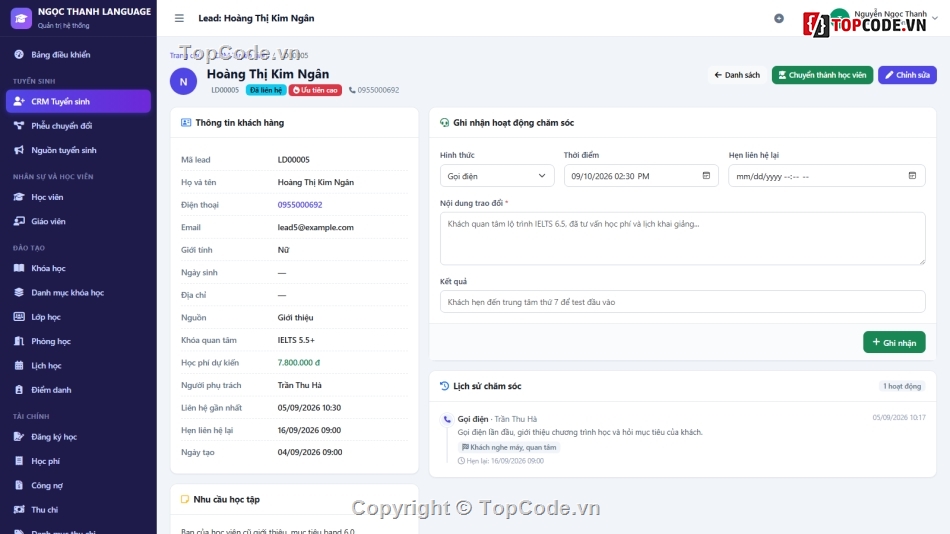Click the Ngọc Thanh Language logo icon
The image size is (950, 534).
(x=21, y=18)
